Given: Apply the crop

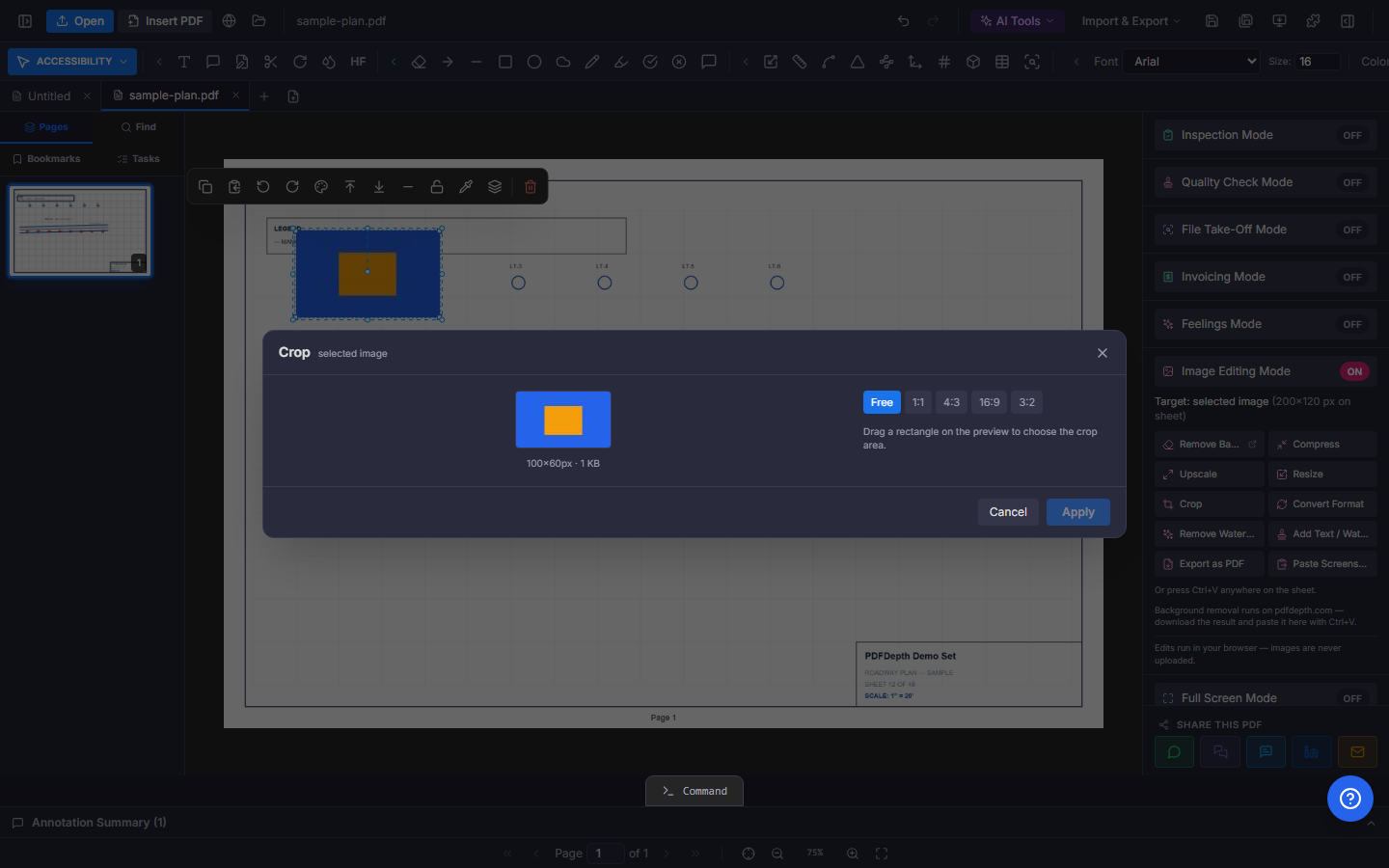Looking at the screenshot, I should [1078, 512].
